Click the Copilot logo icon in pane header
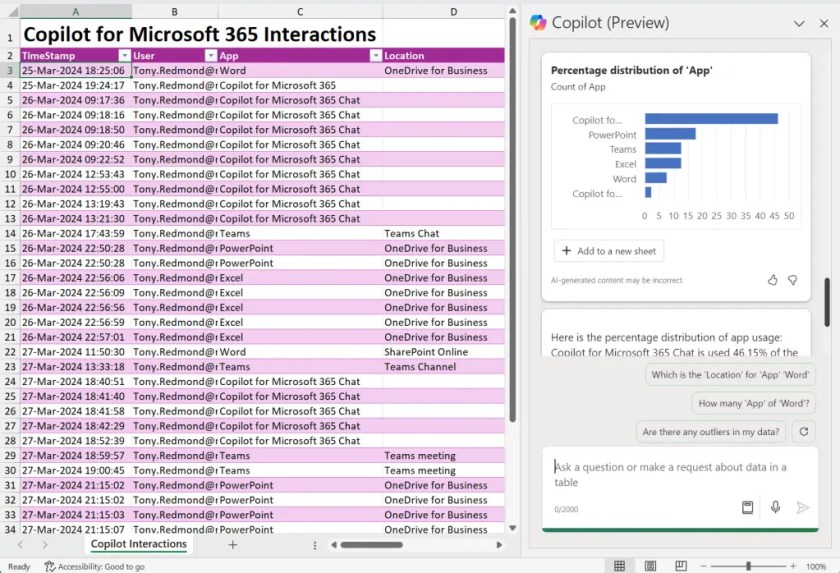Viewport: 840px width, 573px height. pos(538,22)
